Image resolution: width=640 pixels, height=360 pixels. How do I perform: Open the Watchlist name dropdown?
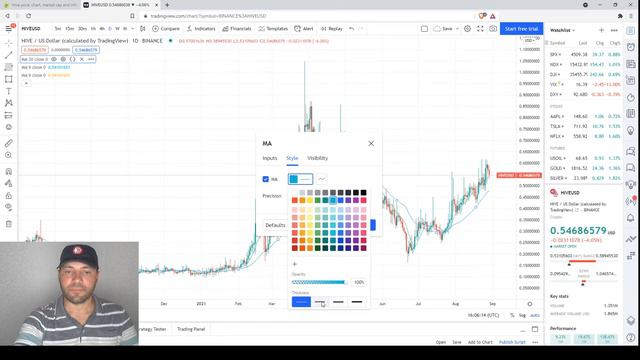562,30
